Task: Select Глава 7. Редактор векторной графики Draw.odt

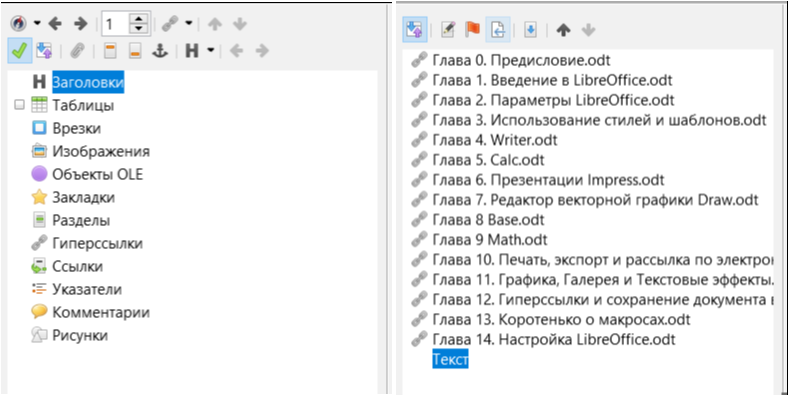Action: (x=596, y=200)
